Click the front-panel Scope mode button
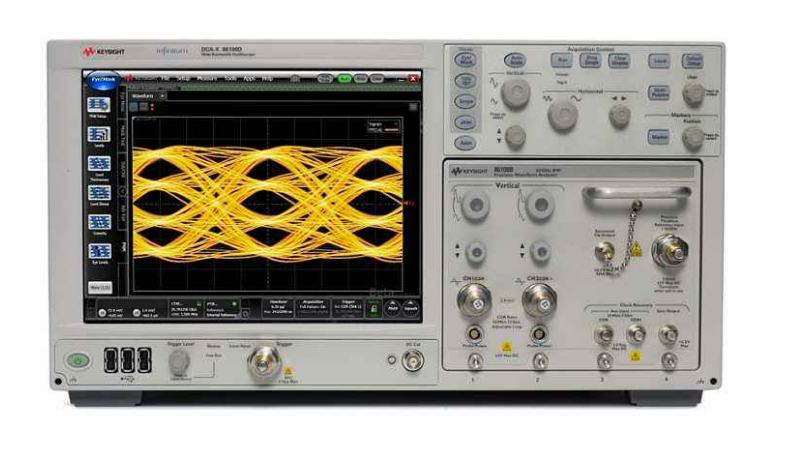810x473 pixels. point(465,102)
